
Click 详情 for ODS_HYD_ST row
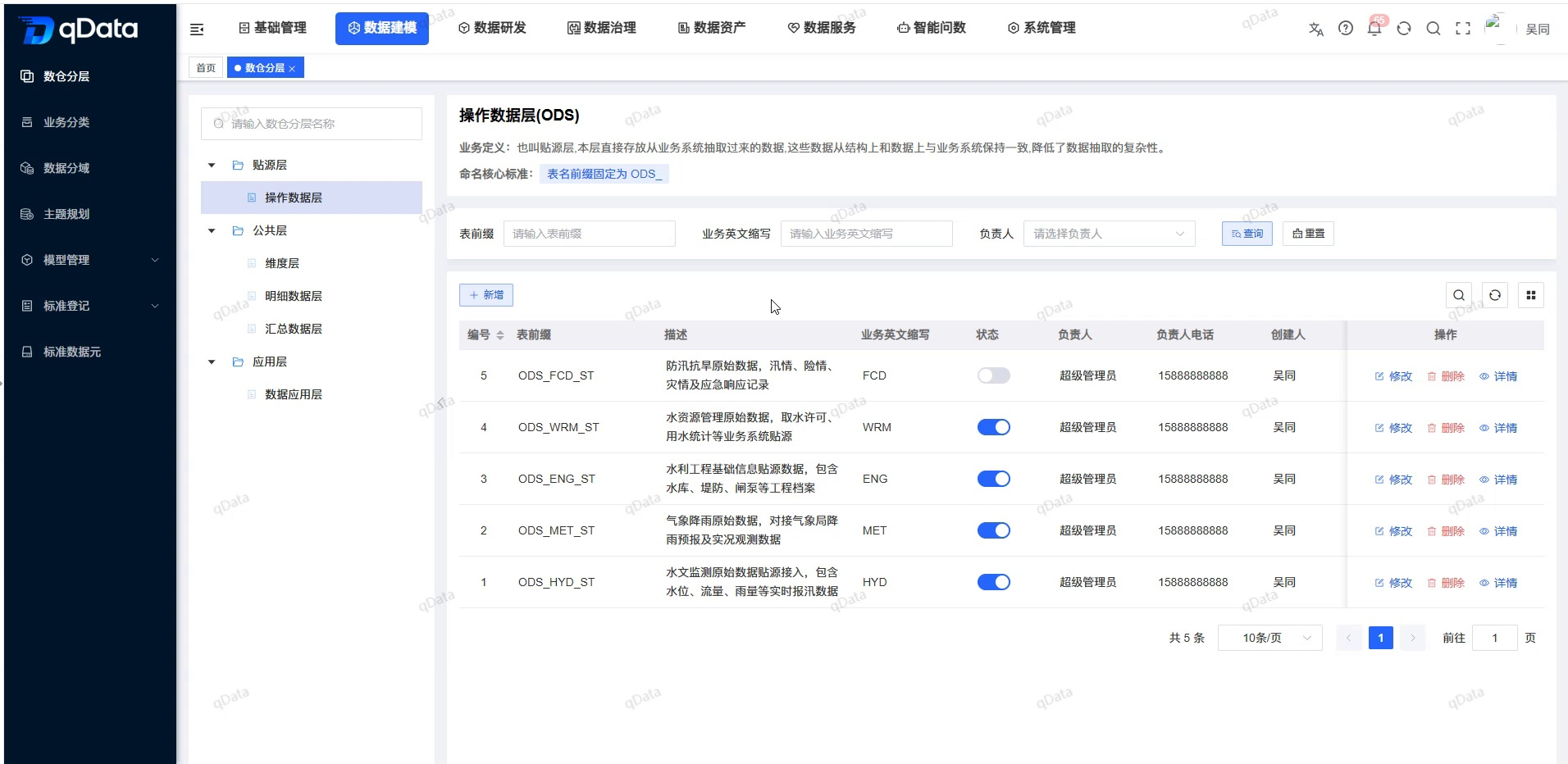[x=1498, y=583]
